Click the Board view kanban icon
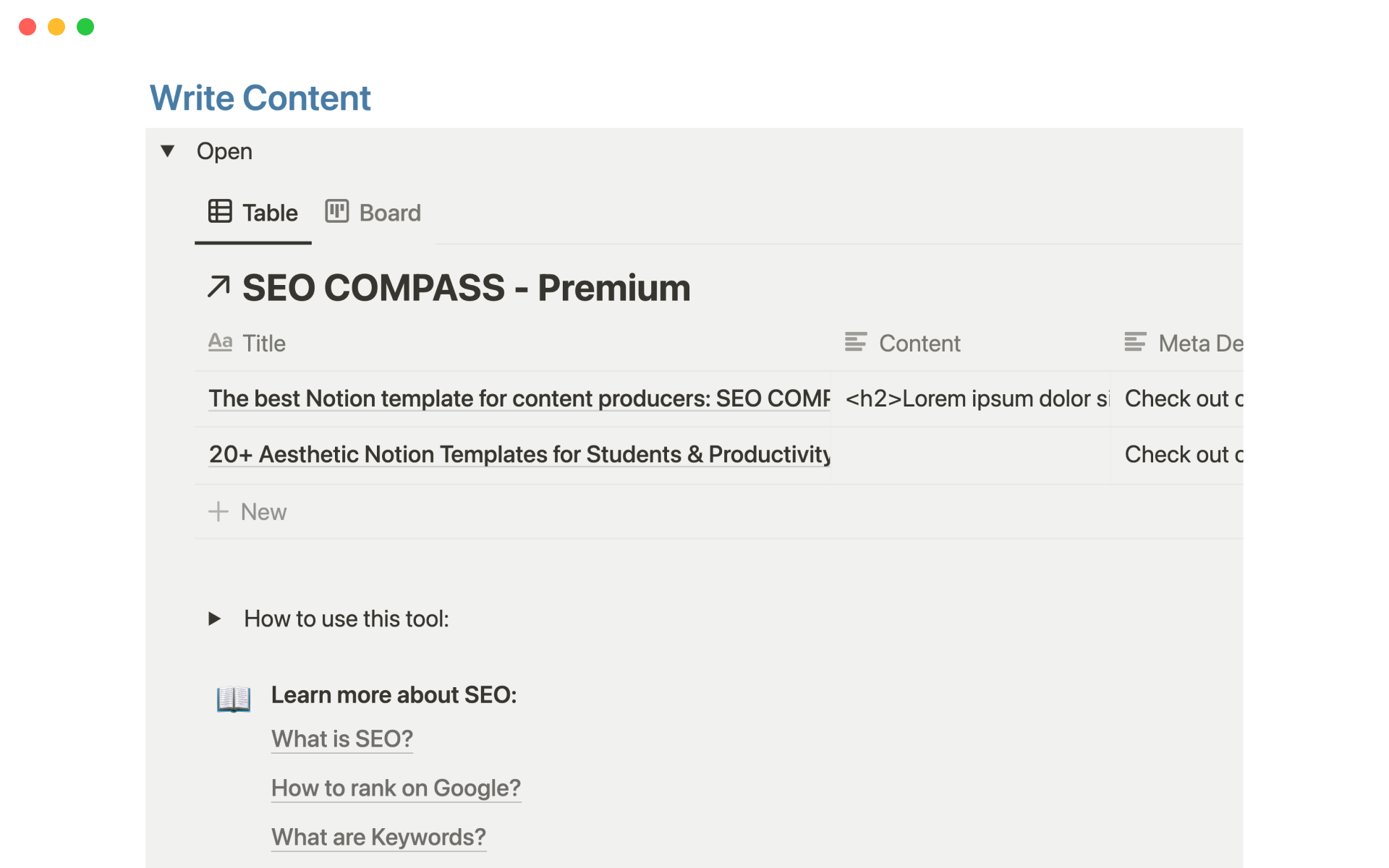This screenshot has width=1389, height=868. pyautogui.click(x=336, y=211)
